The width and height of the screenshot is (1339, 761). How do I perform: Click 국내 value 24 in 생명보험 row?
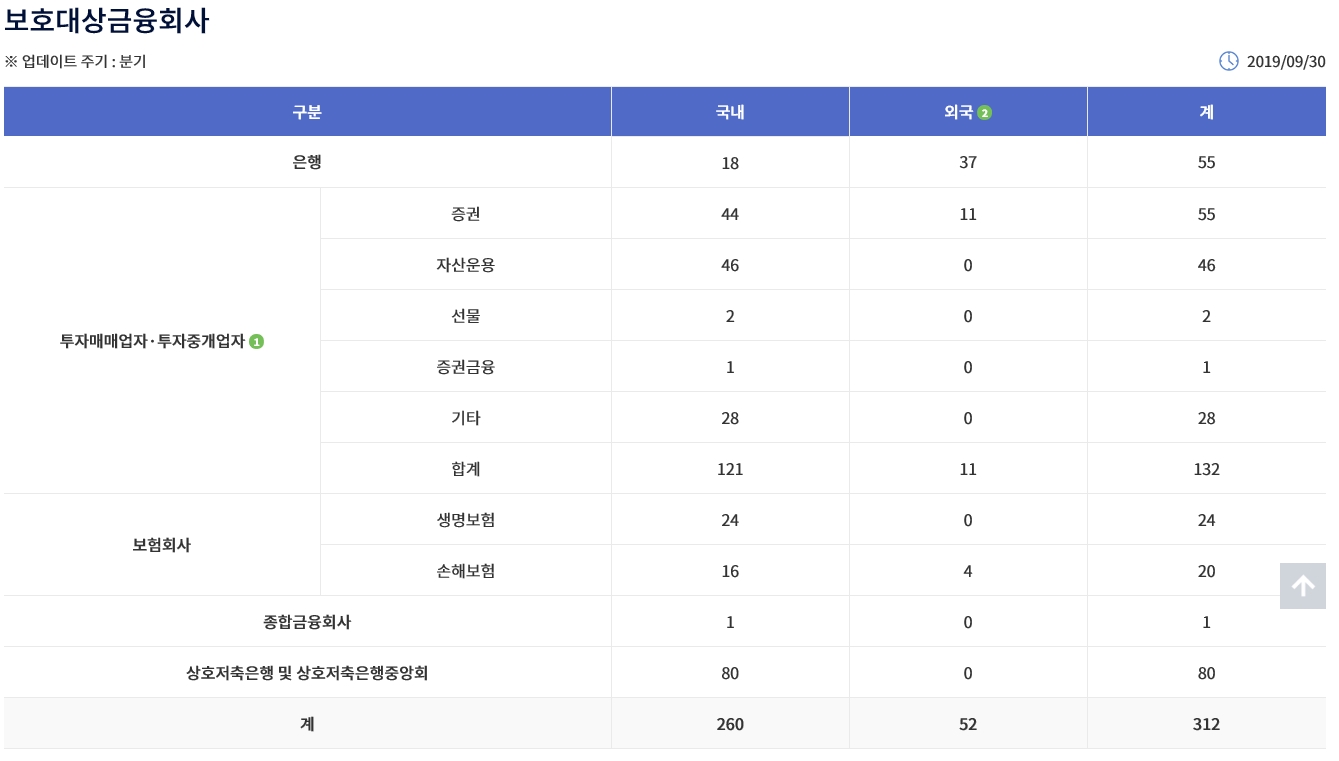click(x=730, y=520)
